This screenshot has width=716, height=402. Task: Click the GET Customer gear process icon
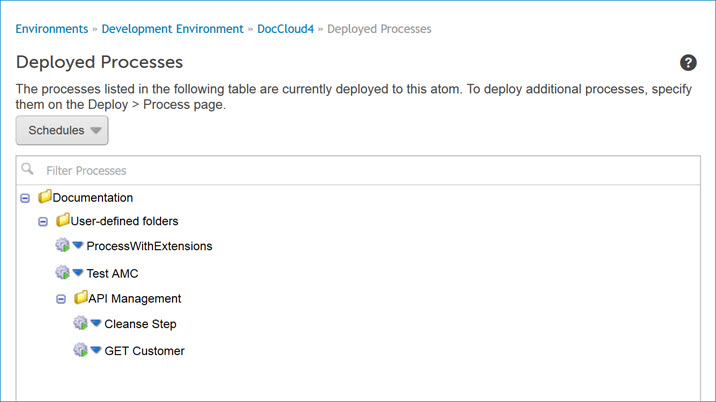click(x=80, y=350)
